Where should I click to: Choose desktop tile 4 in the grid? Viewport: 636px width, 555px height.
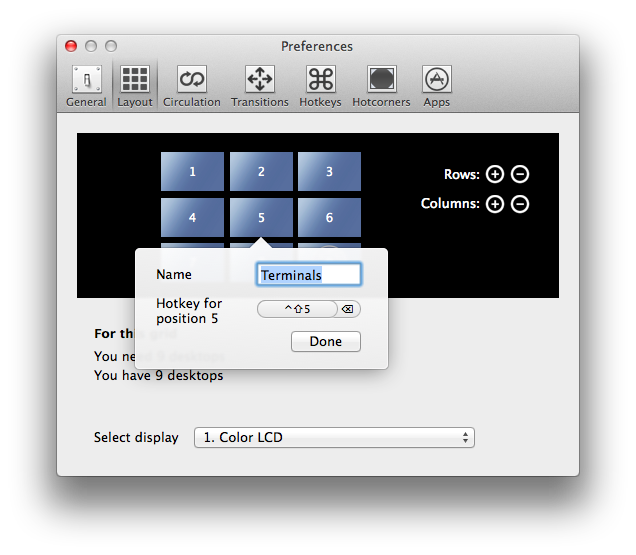(x=192, y=218)
